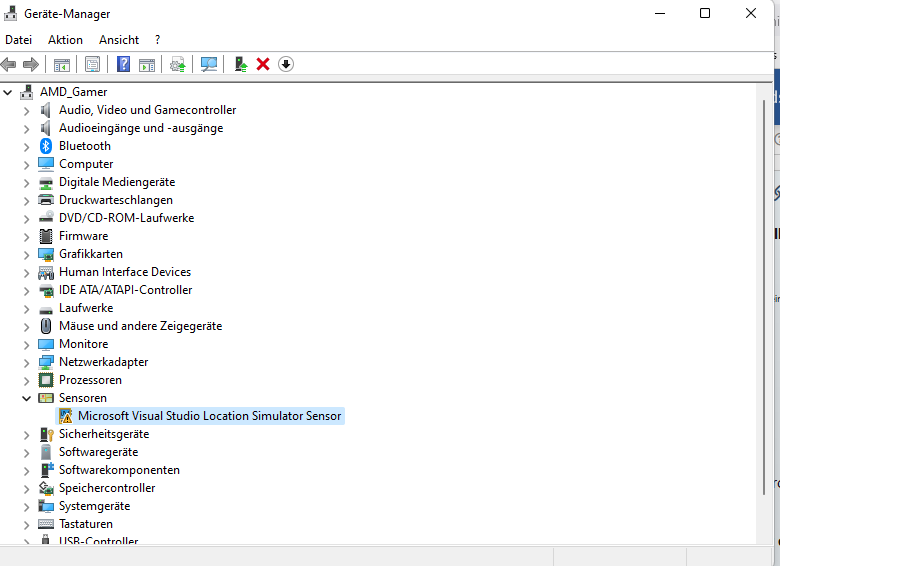Expand the Systemgeräte category
921x583 pixels.
(26, 507)
